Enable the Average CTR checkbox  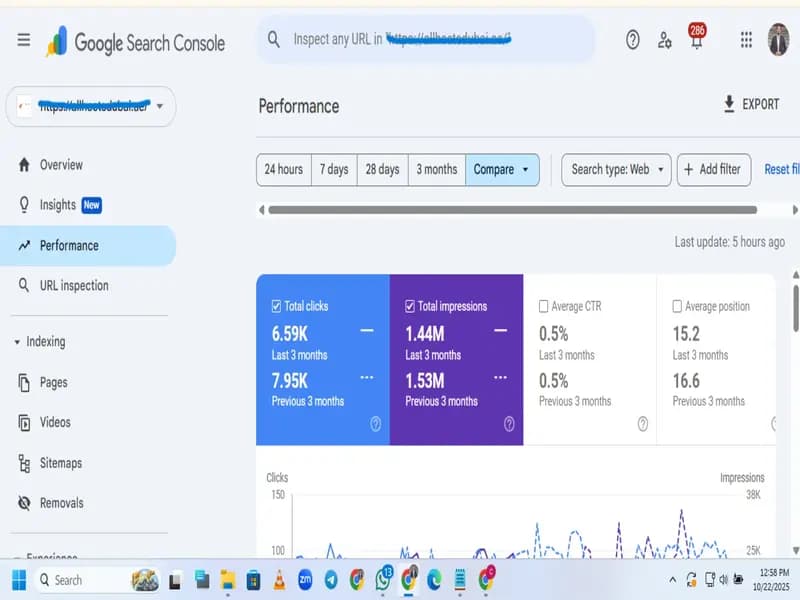tap(543, 306)
